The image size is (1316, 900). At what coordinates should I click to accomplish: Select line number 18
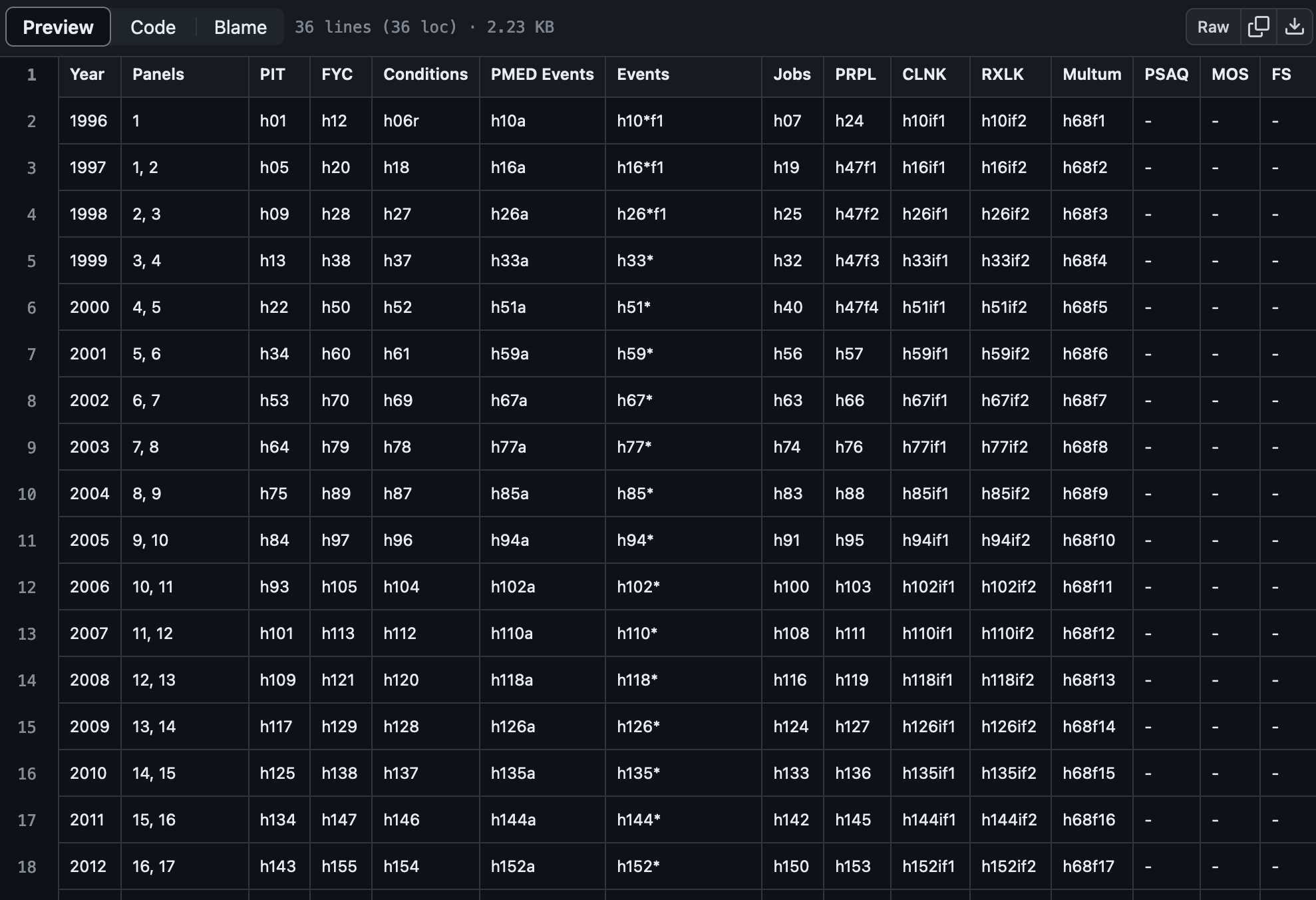[27, 867]
